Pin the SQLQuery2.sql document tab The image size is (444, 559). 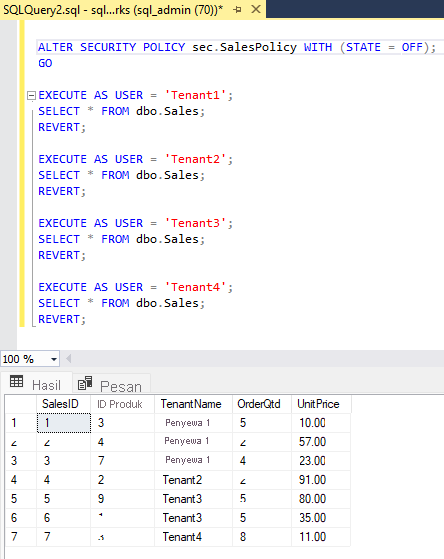(238, 10)
